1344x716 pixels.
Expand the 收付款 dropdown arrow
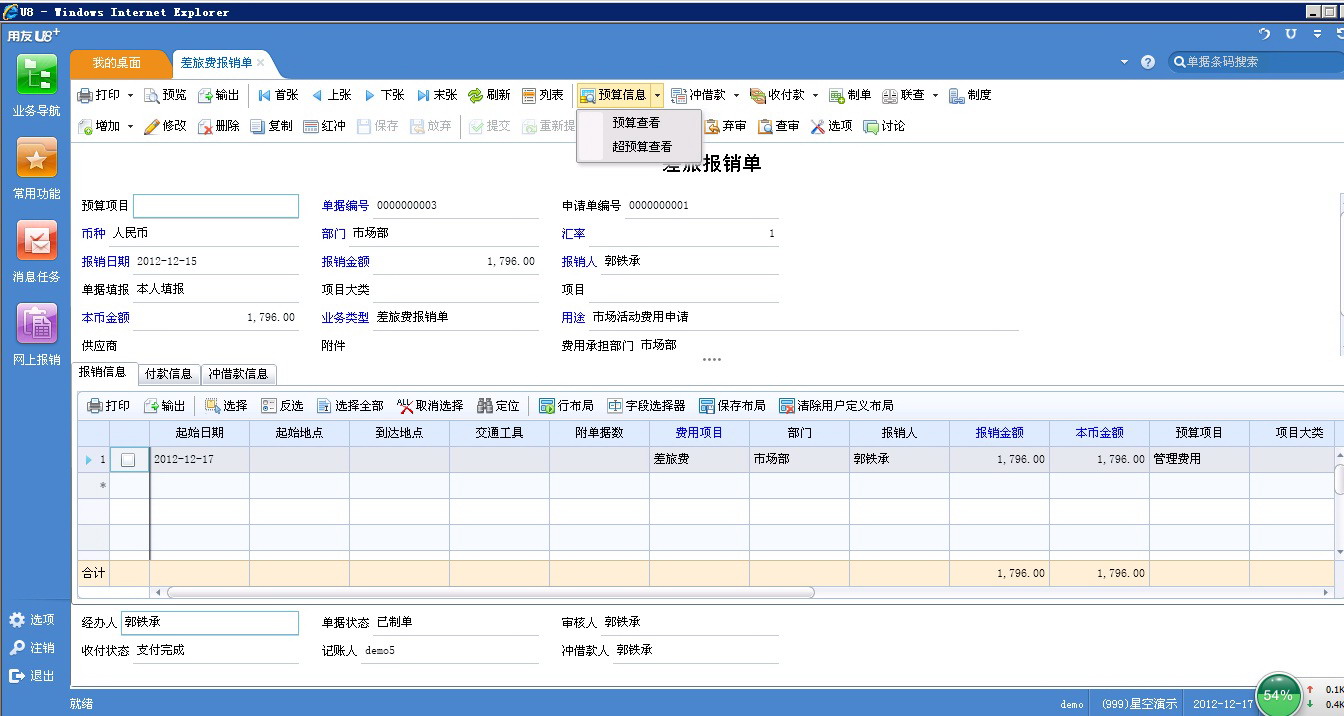(816, 96)
